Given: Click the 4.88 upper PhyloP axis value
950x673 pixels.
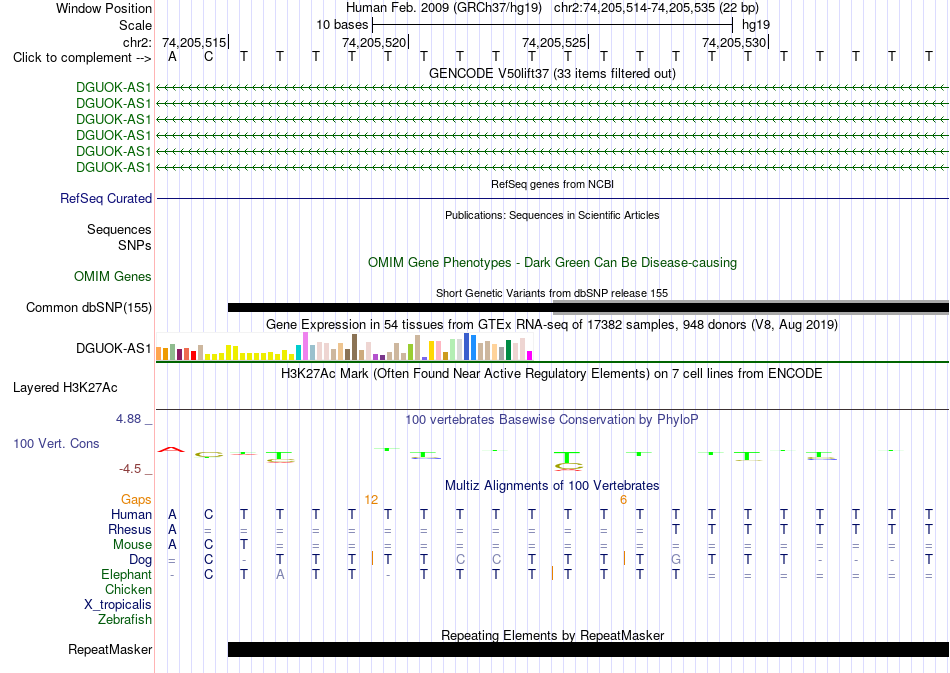Looking at the screenshot, I should [128, 419].
